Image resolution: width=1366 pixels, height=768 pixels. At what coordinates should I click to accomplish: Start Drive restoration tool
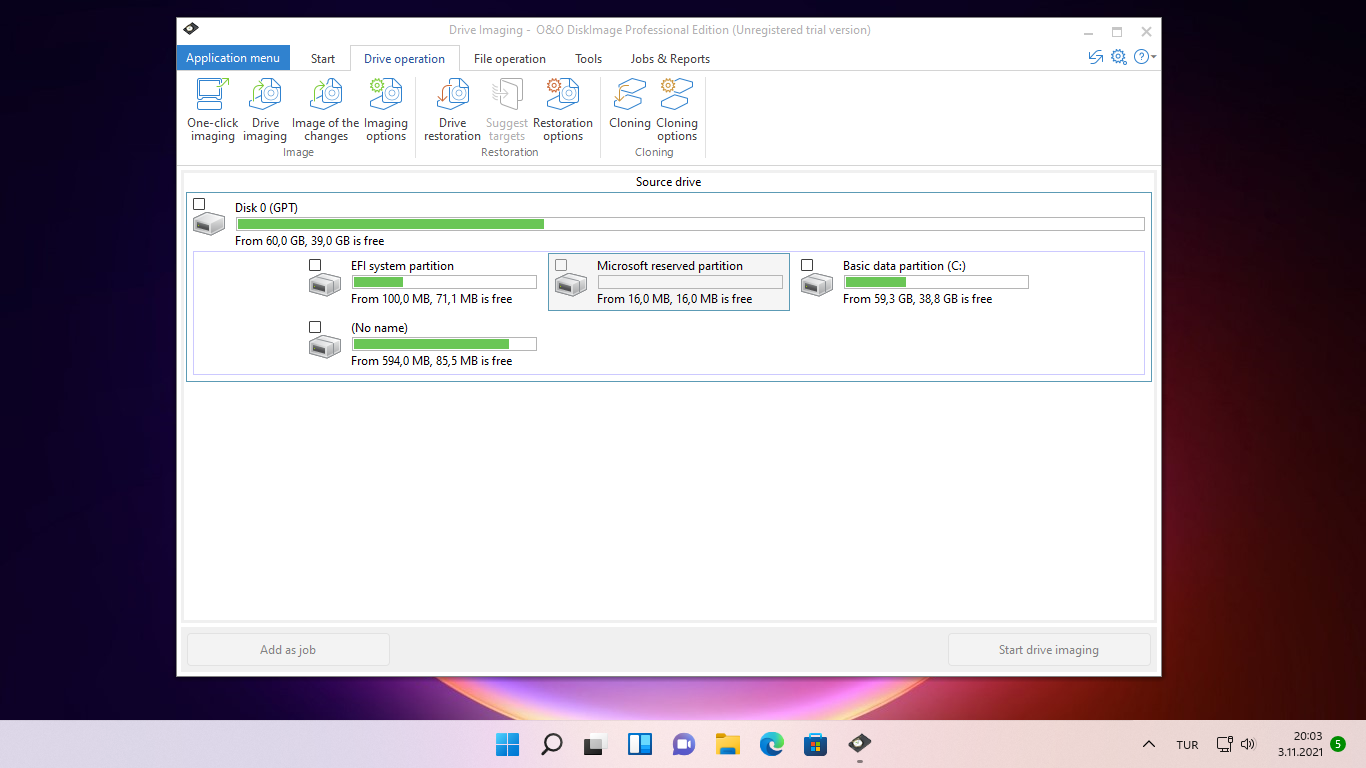click(452, 110)
